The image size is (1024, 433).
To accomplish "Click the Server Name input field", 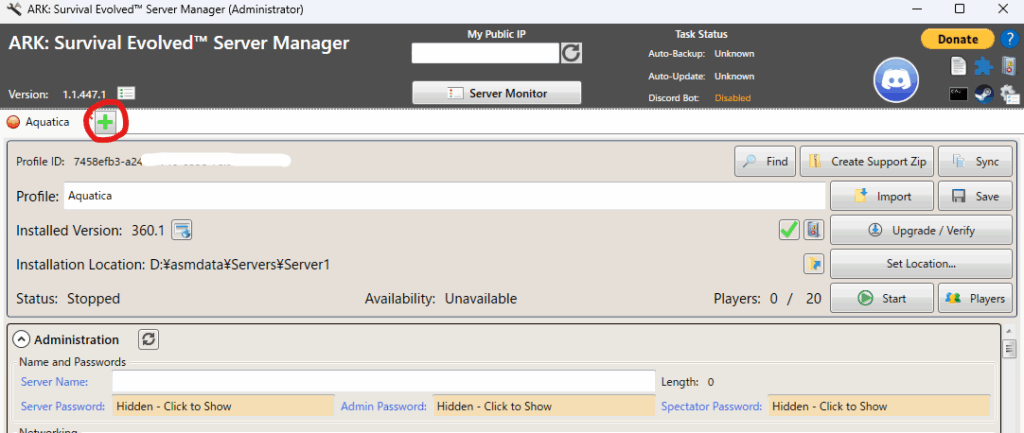I will (383, 381).
